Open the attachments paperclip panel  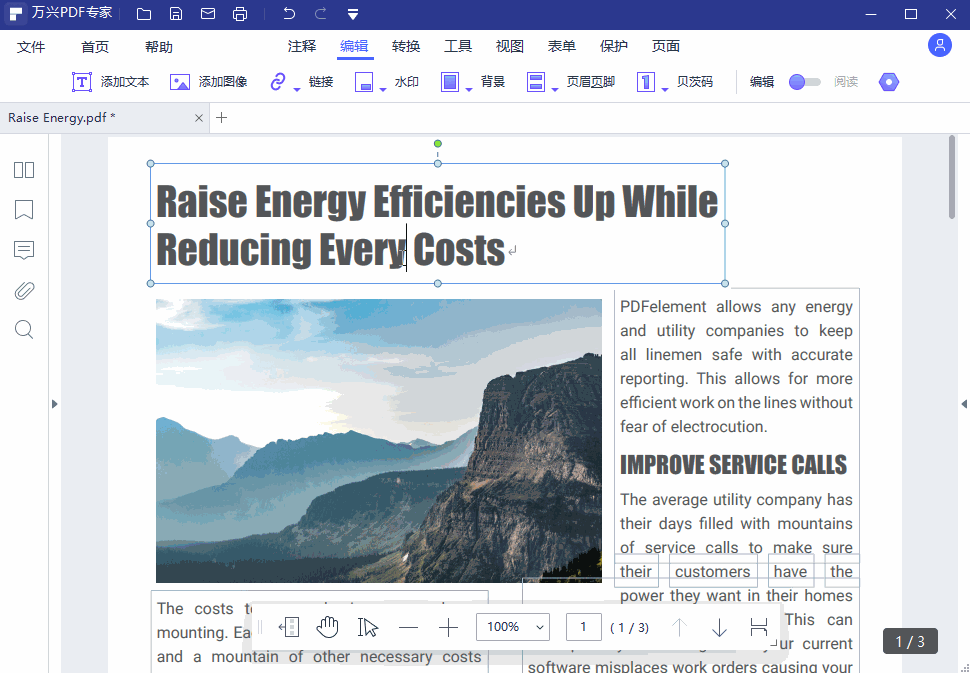point(24,290)
